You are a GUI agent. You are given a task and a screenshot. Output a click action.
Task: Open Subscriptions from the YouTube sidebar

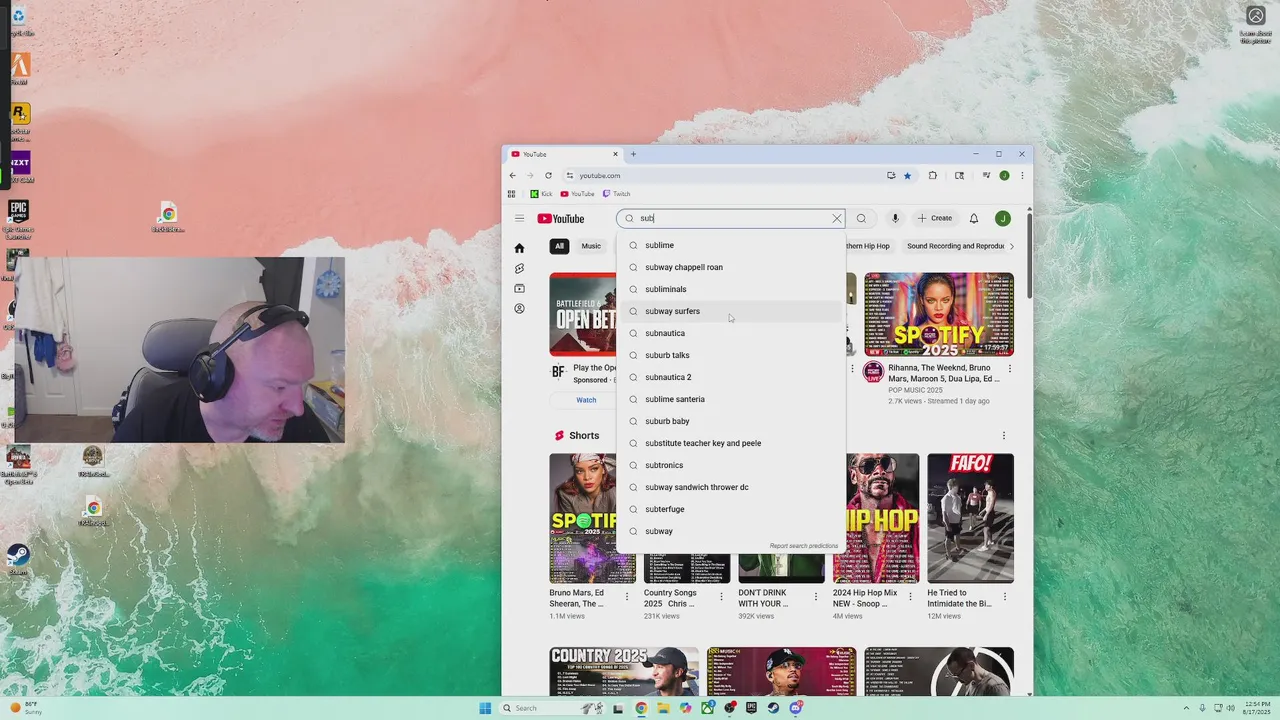(519, 288)
